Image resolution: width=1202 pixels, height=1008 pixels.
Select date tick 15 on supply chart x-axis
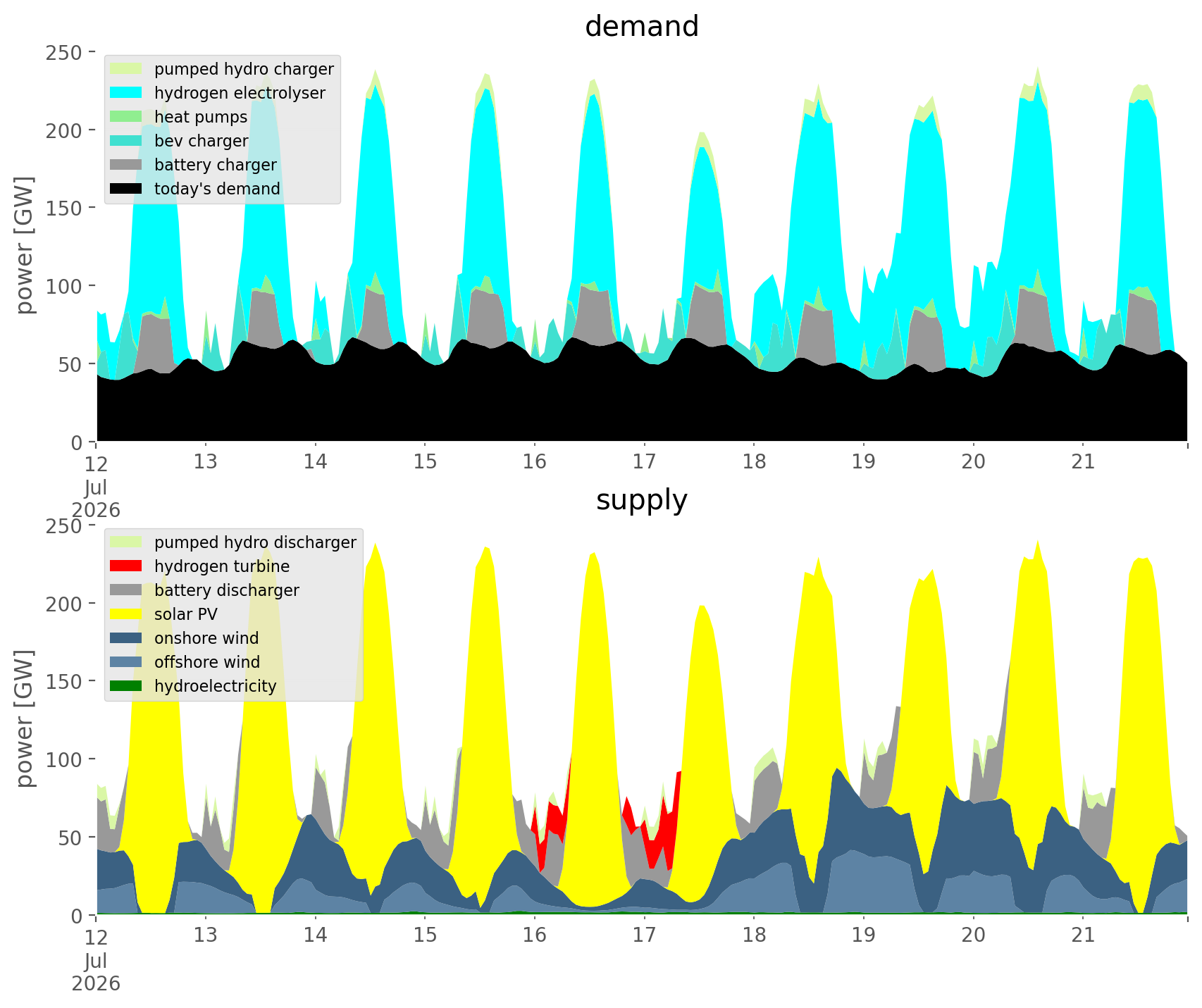(x=425, y=935)
